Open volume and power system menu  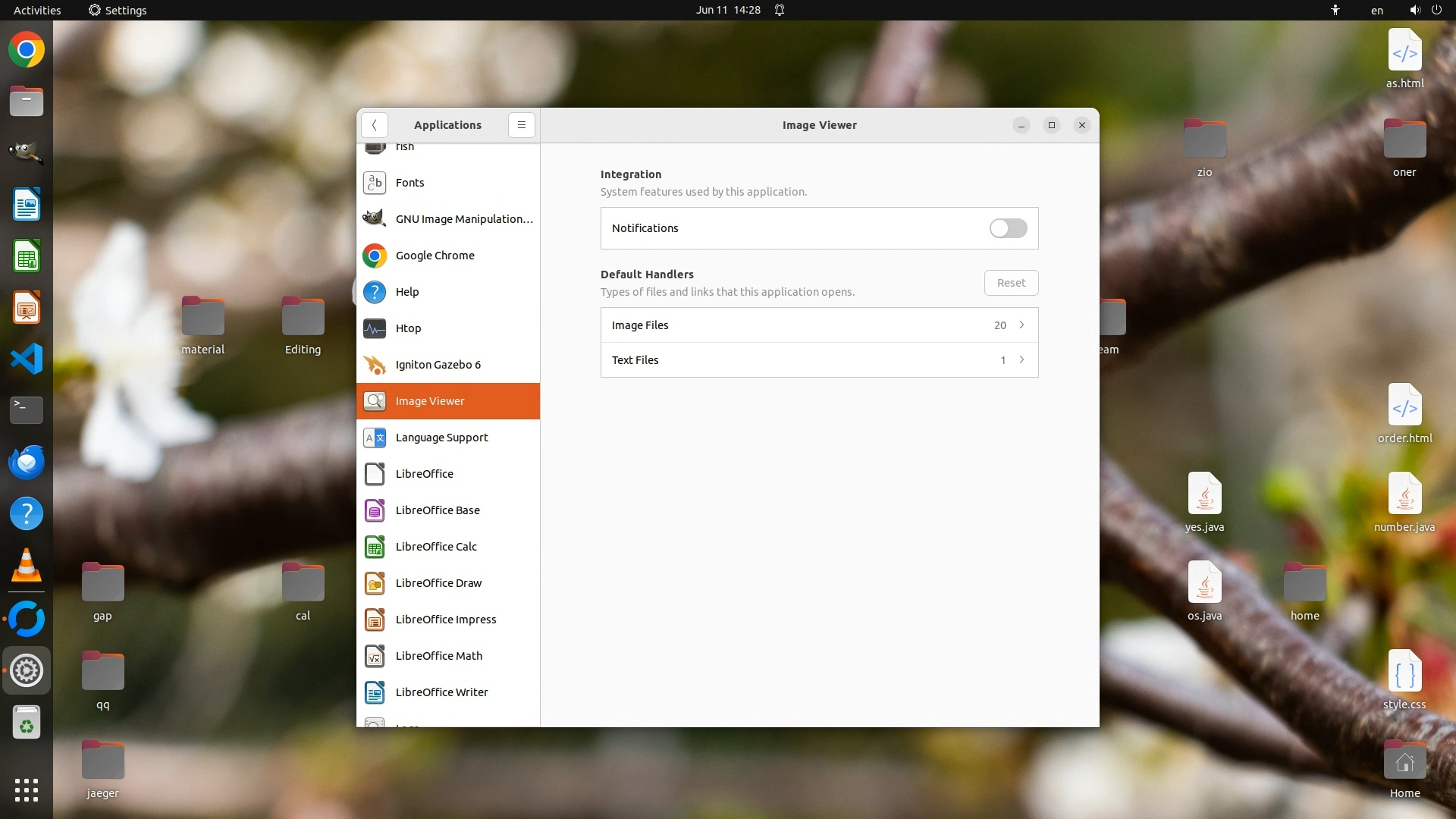1425,10
